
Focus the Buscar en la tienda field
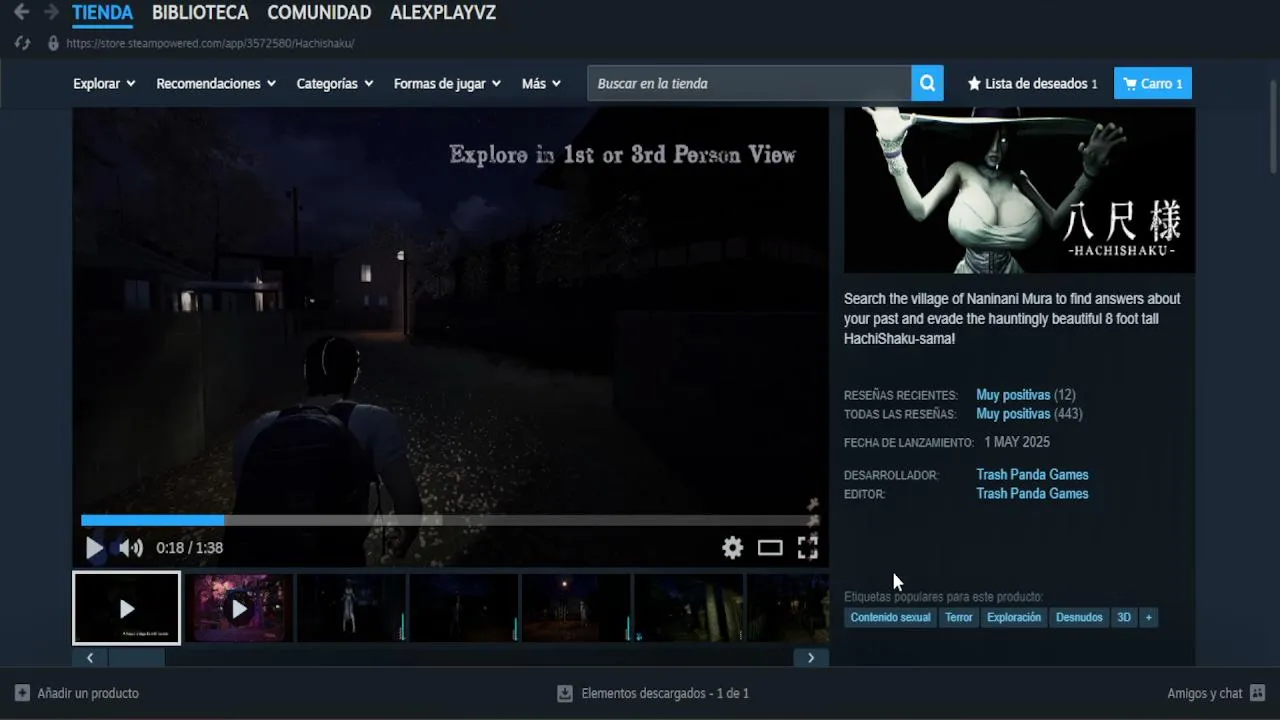click(749, 84)
